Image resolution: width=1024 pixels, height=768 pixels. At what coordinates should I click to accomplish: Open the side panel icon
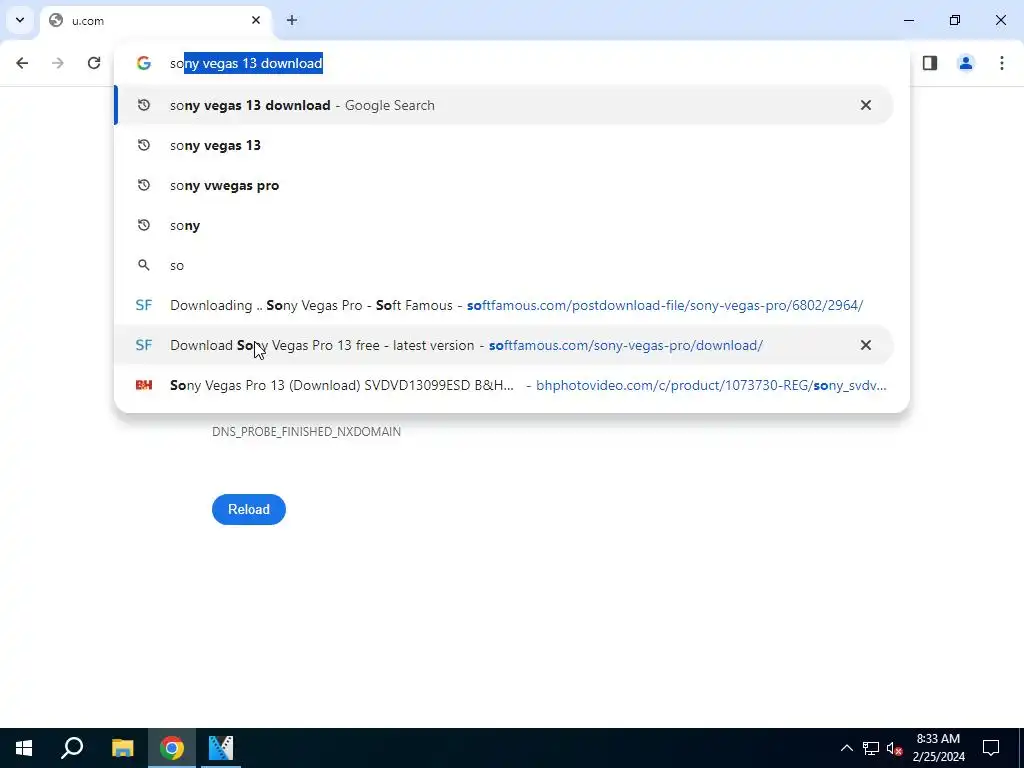930,63
